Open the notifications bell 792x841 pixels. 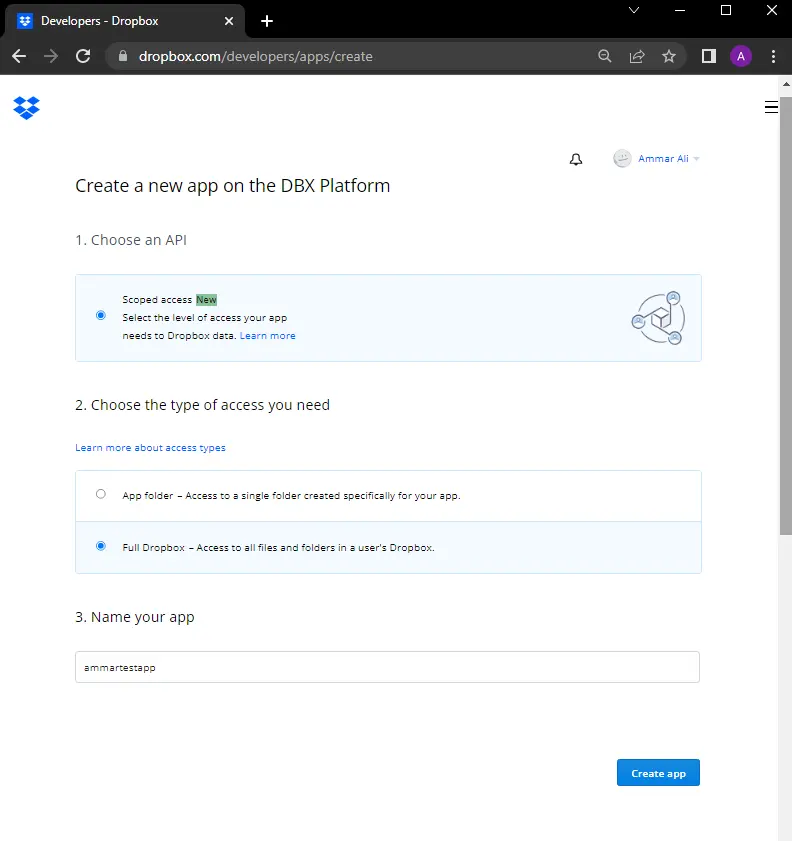click(x=576, y=159)
